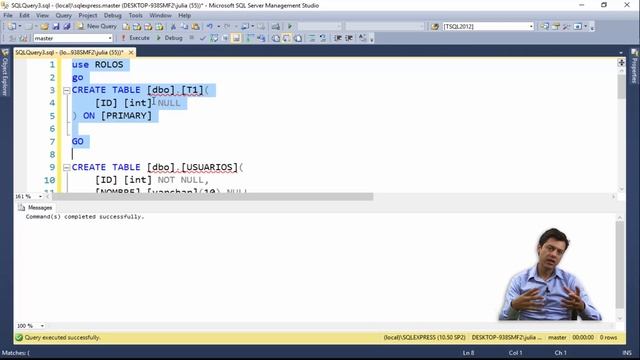
Task: Specify values for template parameters icon
Action: [362, 38]
